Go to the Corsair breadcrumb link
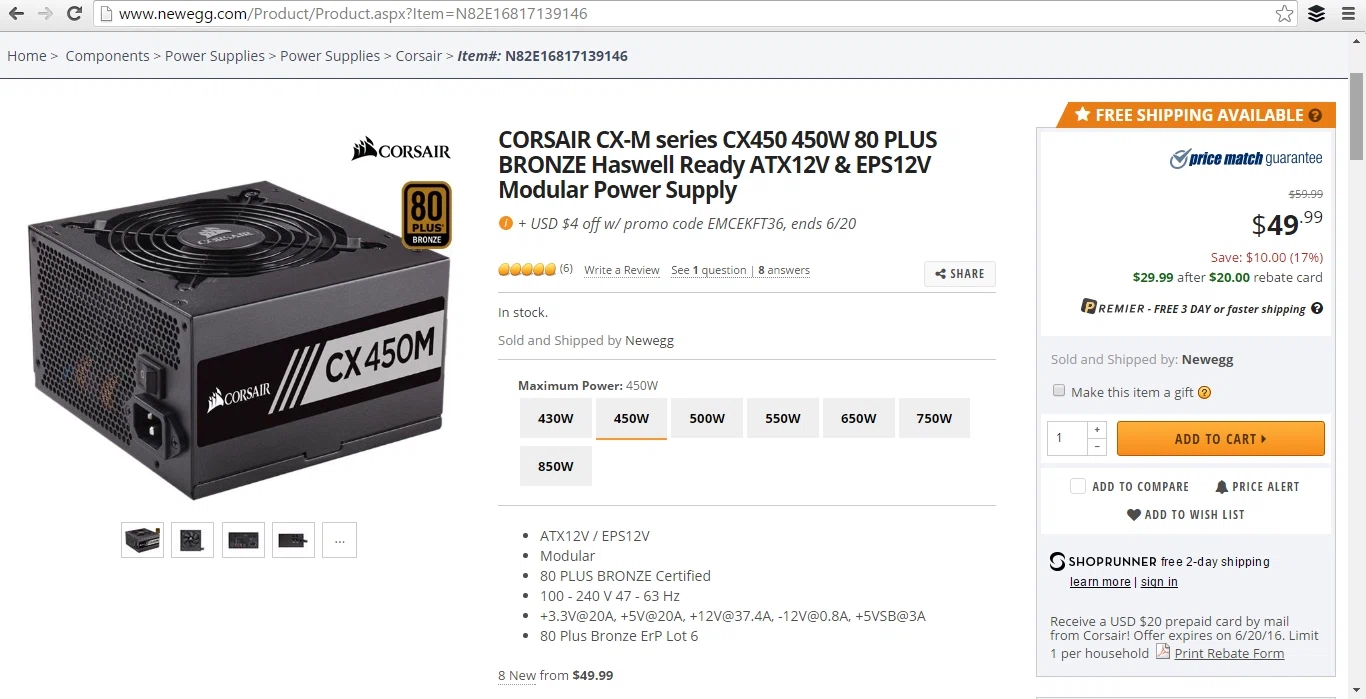 [x=418, y=56]
